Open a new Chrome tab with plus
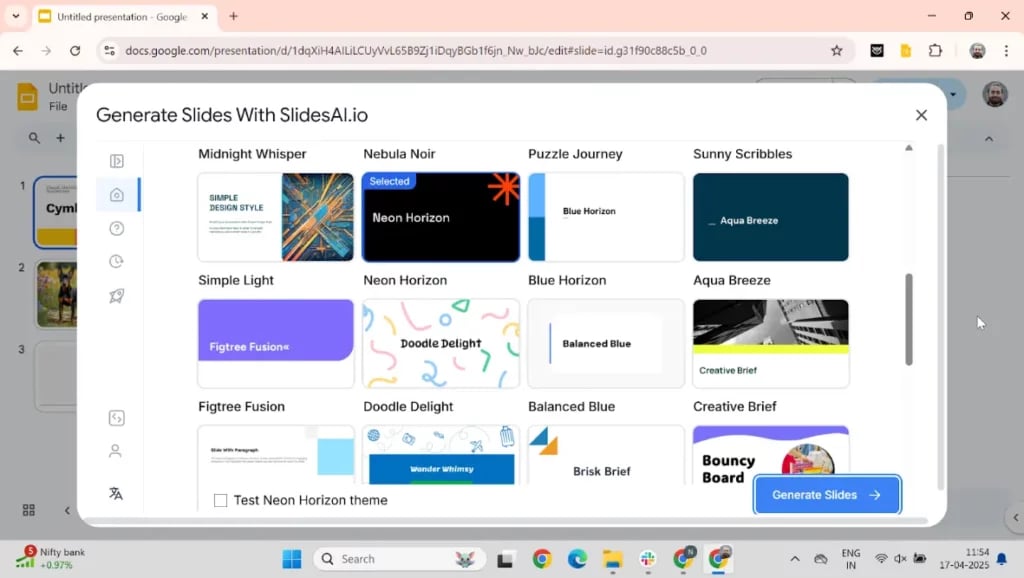 [234, 16]
